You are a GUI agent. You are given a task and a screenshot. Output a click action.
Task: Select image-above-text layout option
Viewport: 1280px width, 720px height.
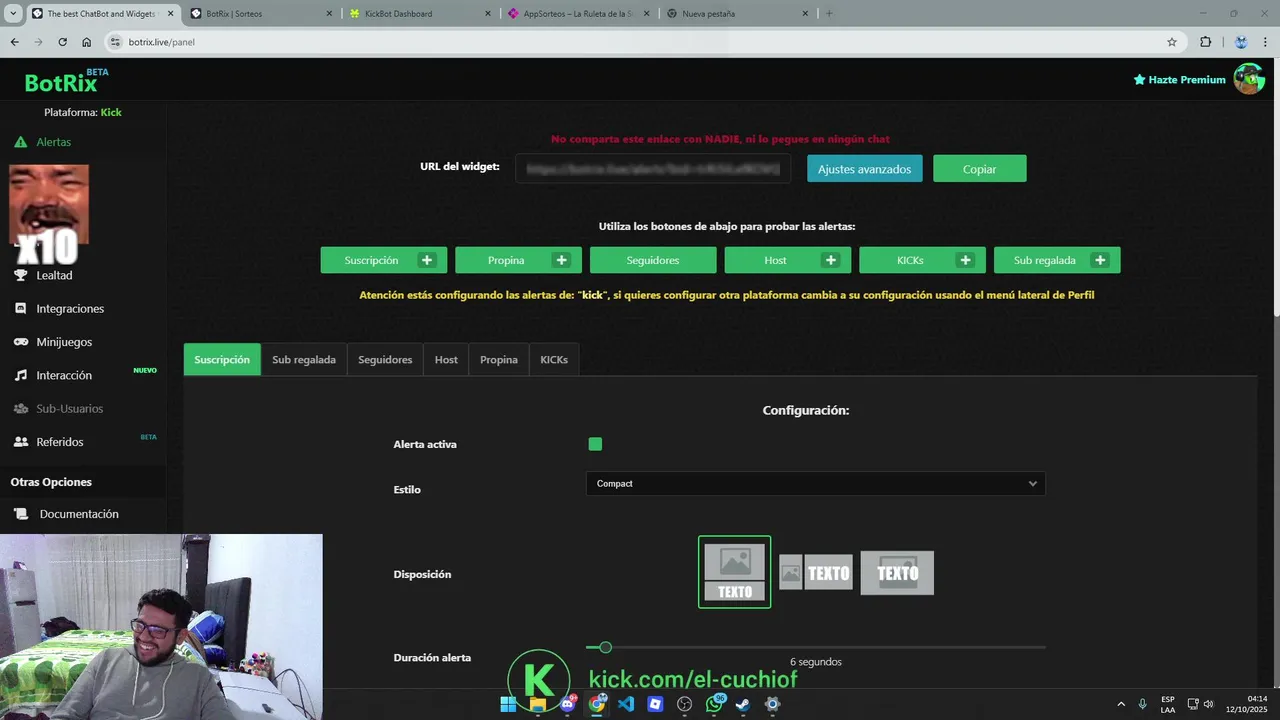(734, 572)
